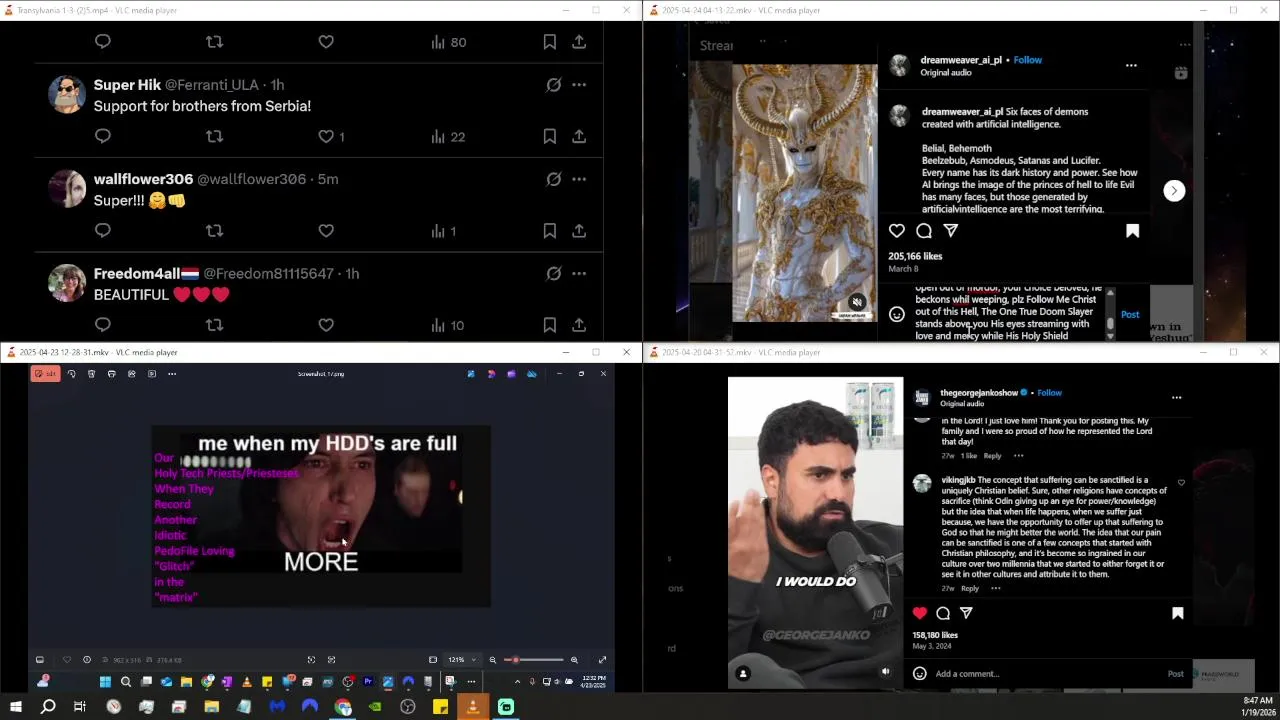
Task: Like the dreamweaver_ai_pl post
Action: click(x=897, y=231)
